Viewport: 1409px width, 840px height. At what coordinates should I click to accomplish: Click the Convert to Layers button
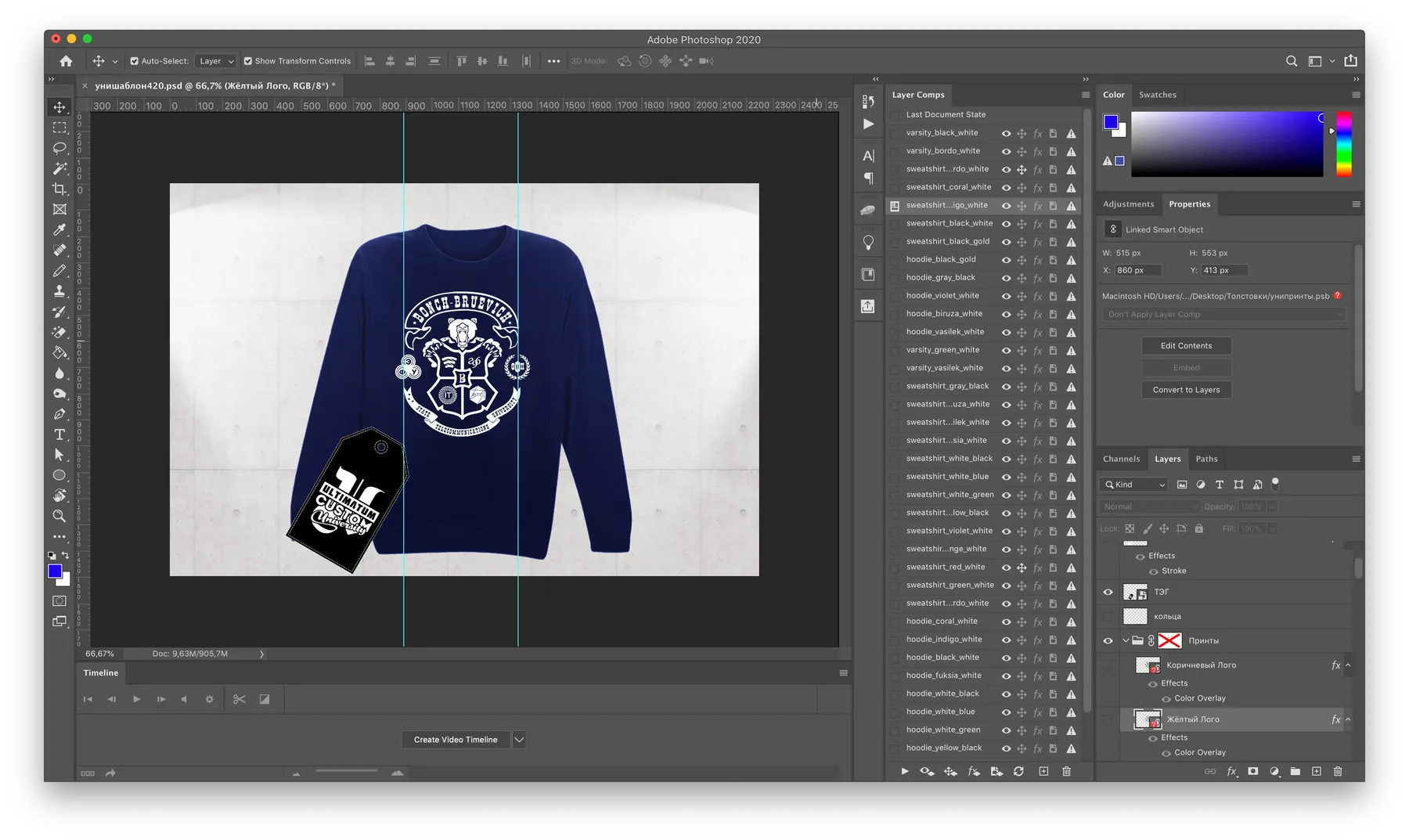point(1186,390)
